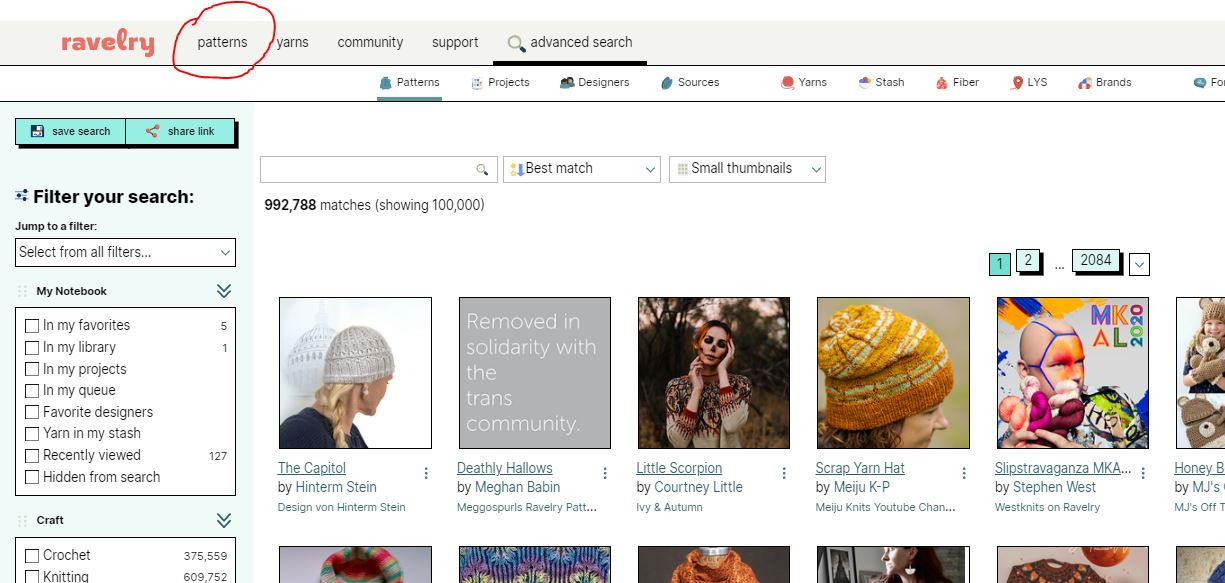Viewport: 1225px width, 583px height.
Task: Switch to the Projects search tab
Action: pyautogui.click(x=500, y=83)
